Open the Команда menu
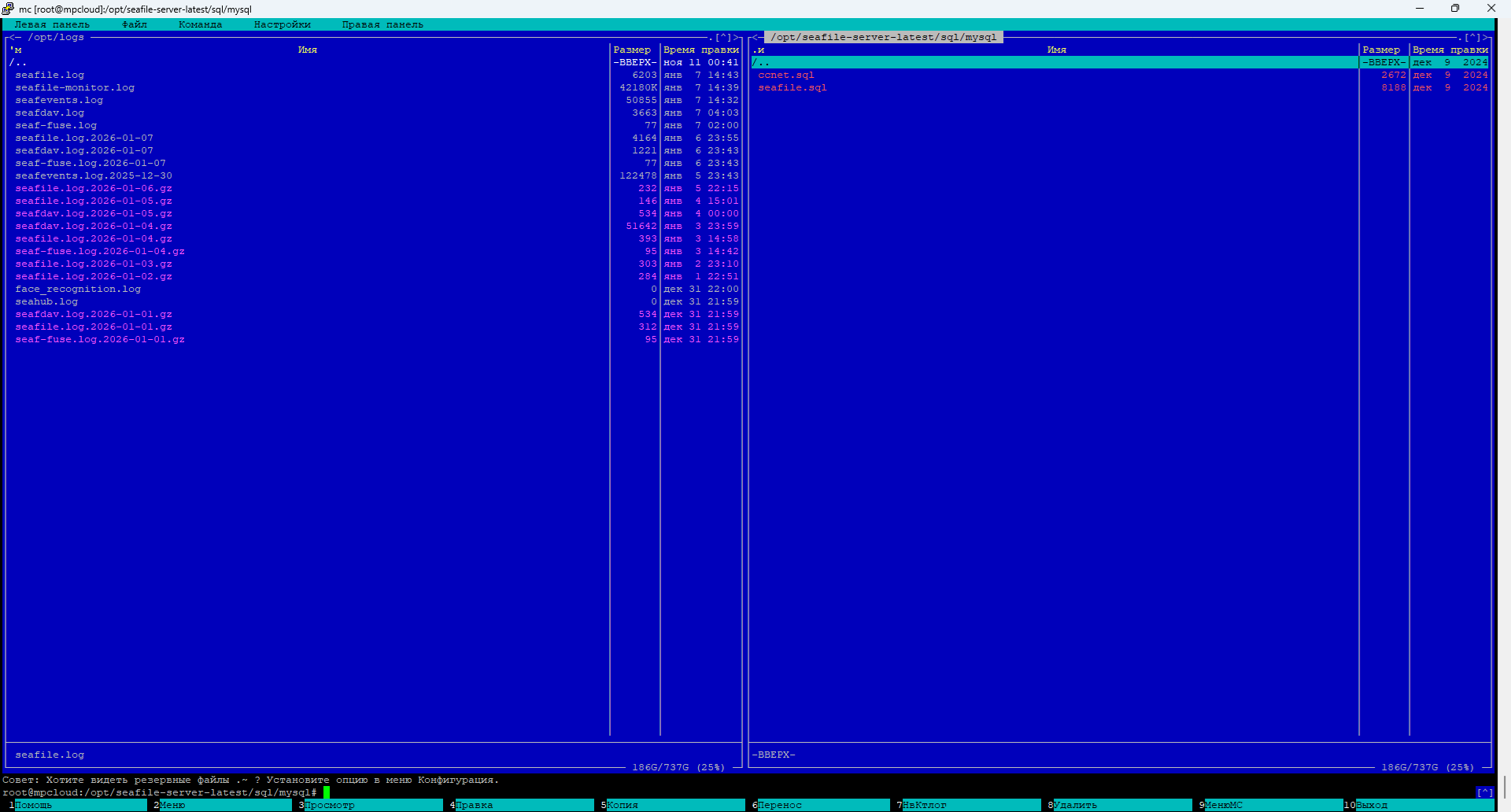This screenshot has width=1511, height=812. tap(200, 24)
